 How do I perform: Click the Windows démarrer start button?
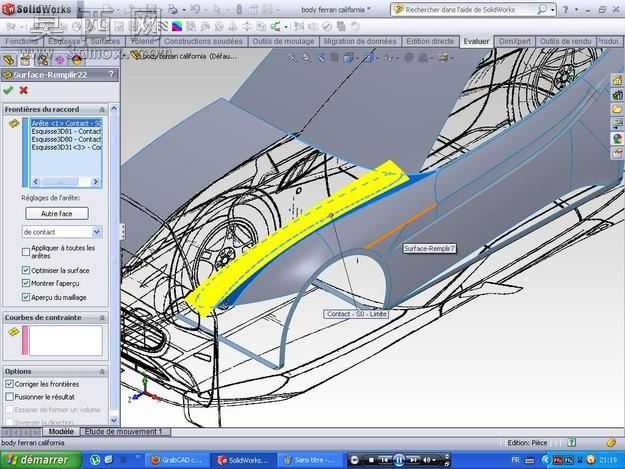(x=40, y=460)
